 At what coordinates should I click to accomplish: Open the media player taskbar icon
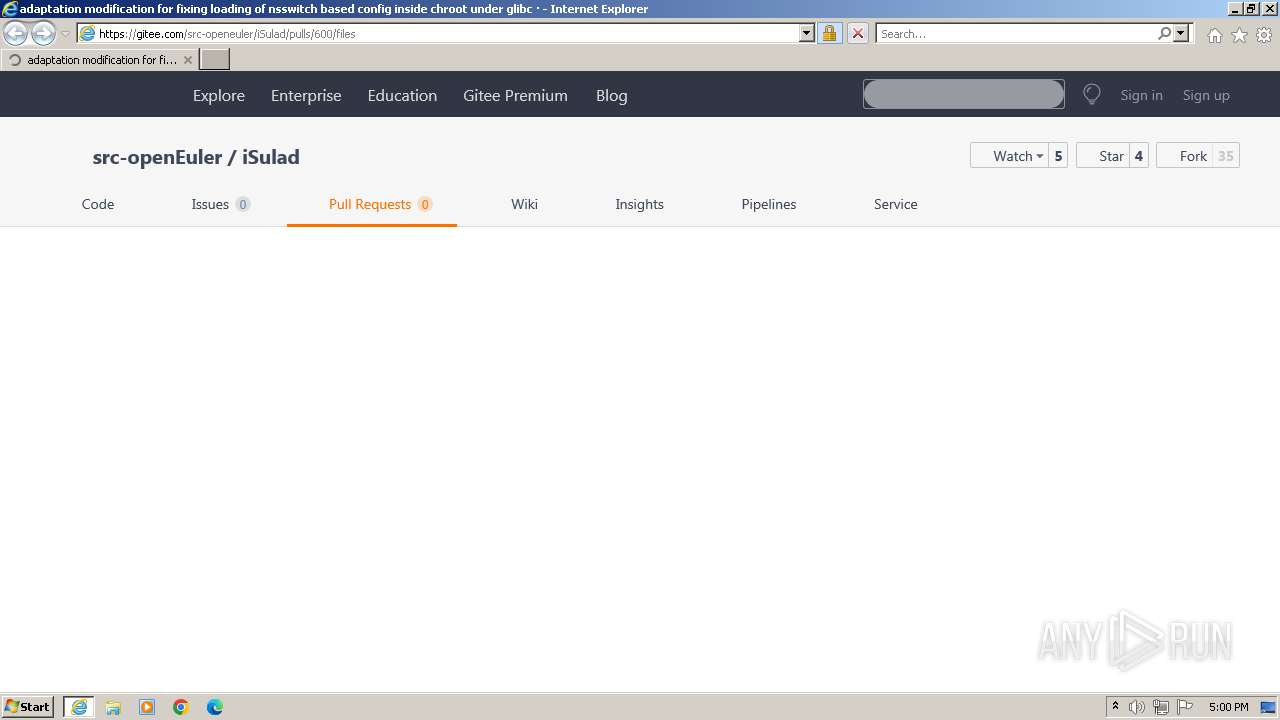147,707
